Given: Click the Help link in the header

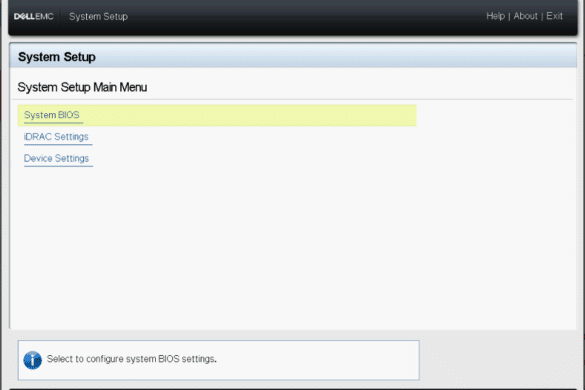Looking at the screenshot, I should tap(495, 16).
